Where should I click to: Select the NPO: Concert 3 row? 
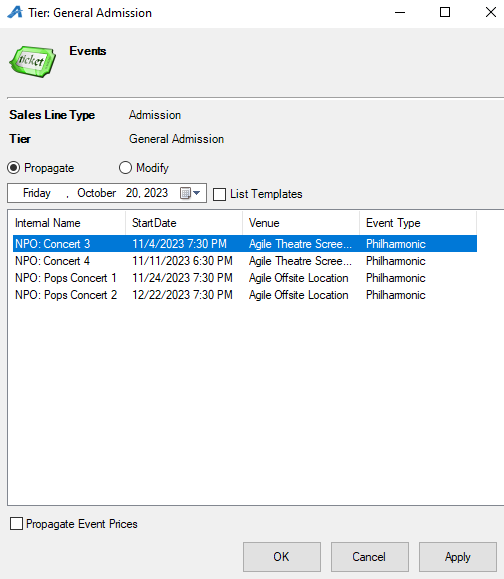pyautogui.click(x=245, y=244)
